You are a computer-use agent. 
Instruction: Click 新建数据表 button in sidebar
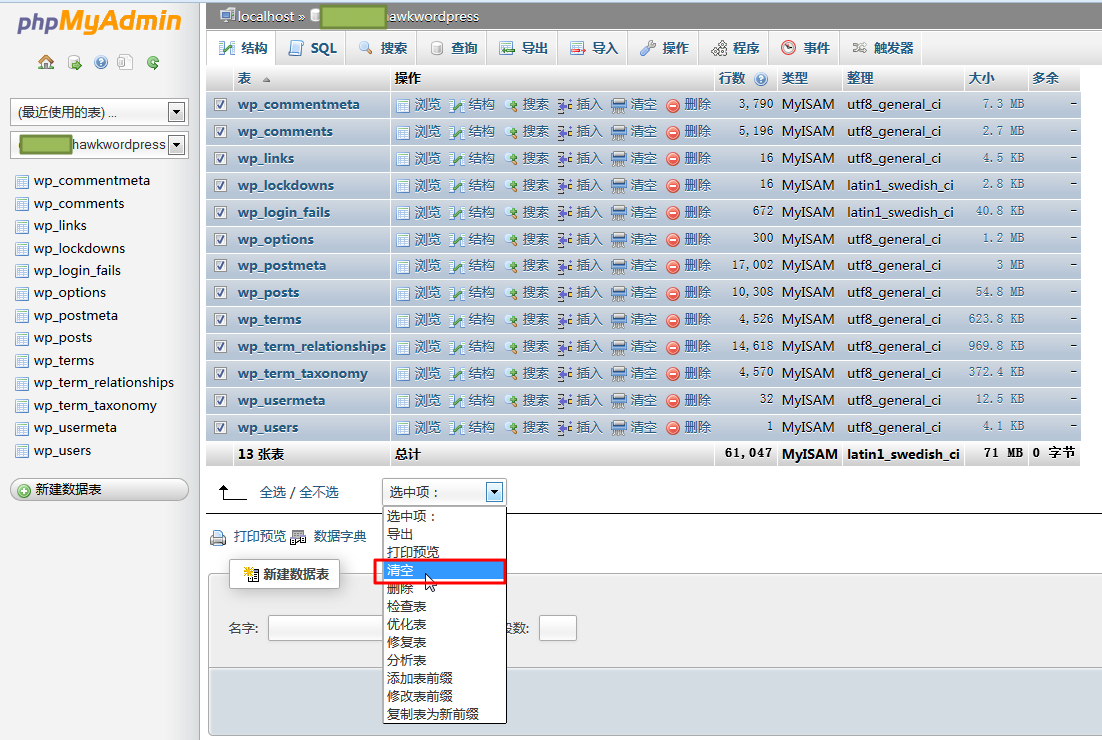[99, 490]
